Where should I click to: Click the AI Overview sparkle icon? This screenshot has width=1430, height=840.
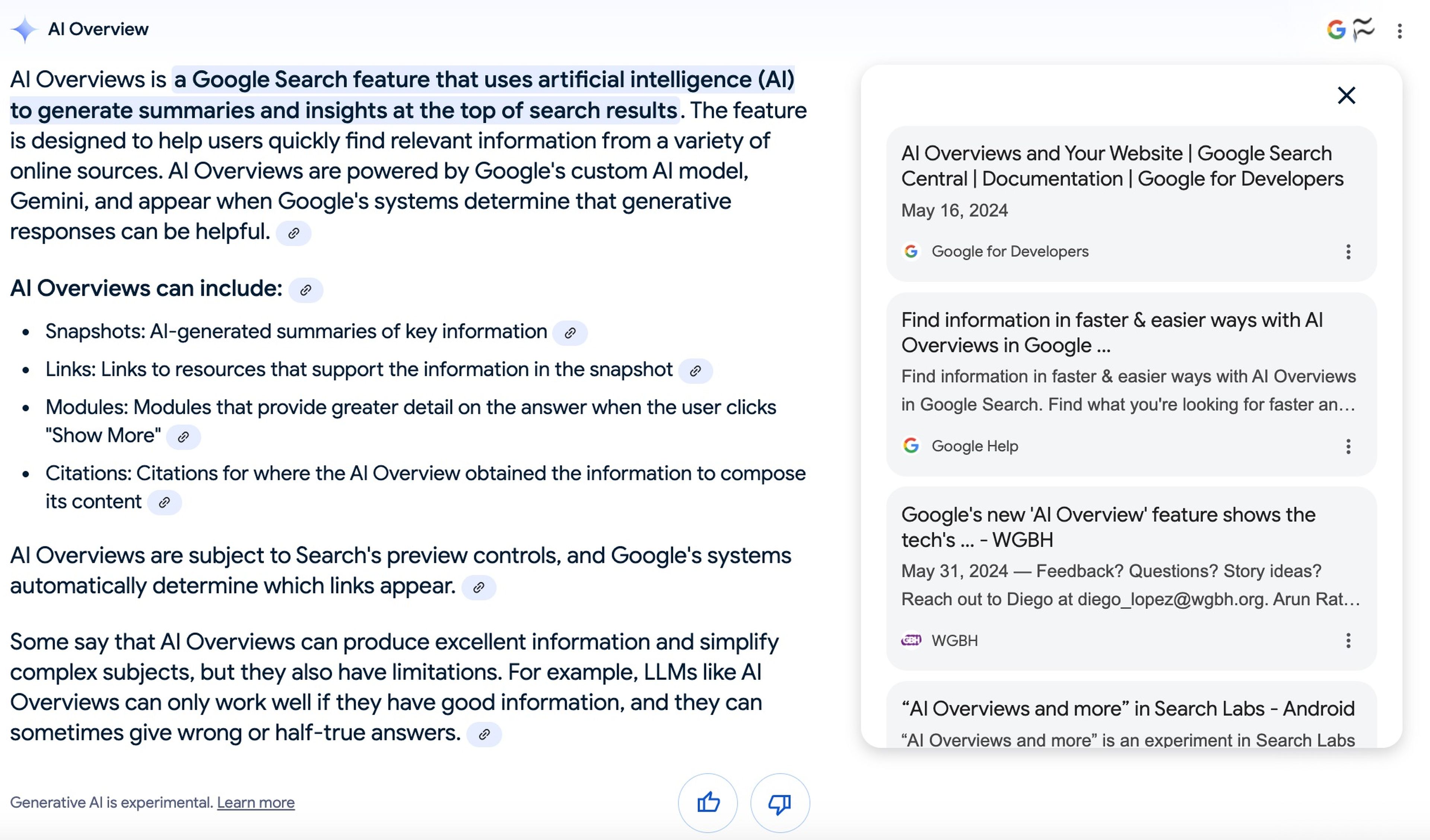click(24, 29)
